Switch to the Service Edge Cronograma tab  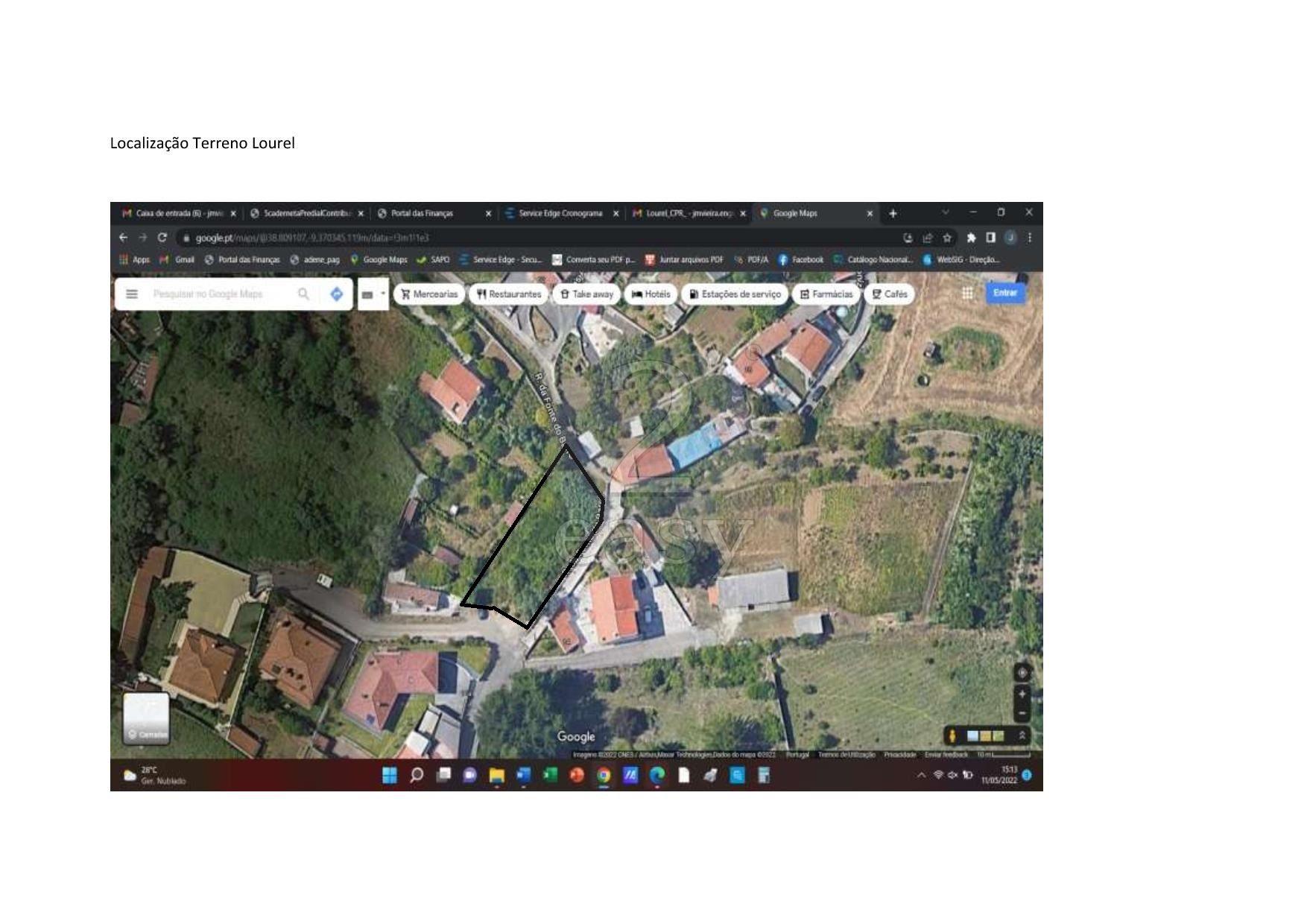click(560, 213)
